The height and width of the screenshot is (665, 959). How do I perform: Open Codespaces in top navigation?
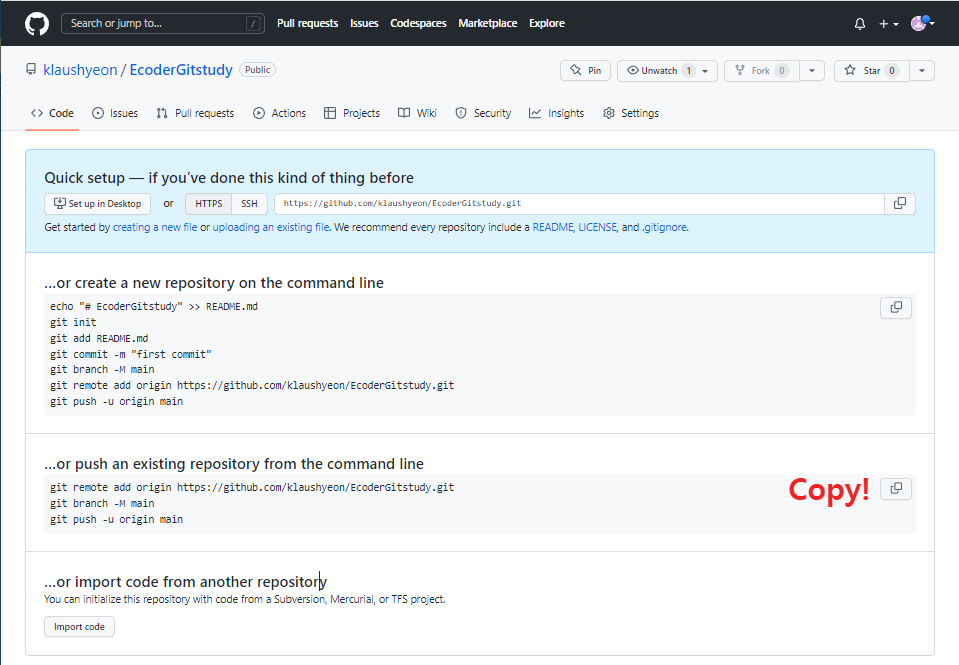coord(418,23)
